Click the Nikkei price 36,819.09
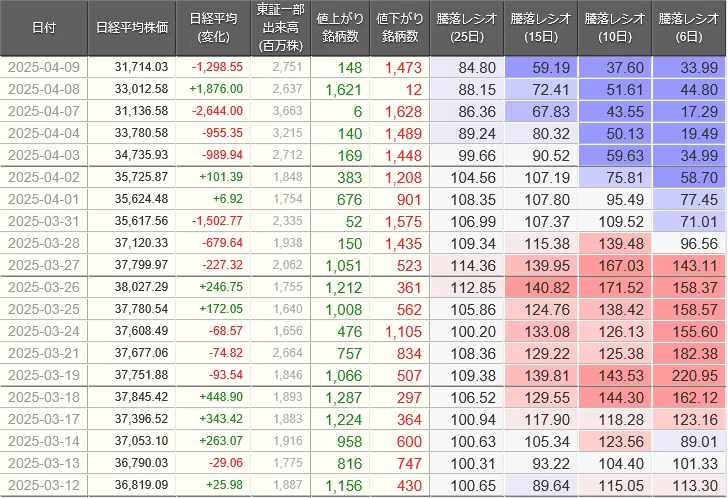Viewport: 728px width, 498px height. pyautogui.click(x=141, y=485)
